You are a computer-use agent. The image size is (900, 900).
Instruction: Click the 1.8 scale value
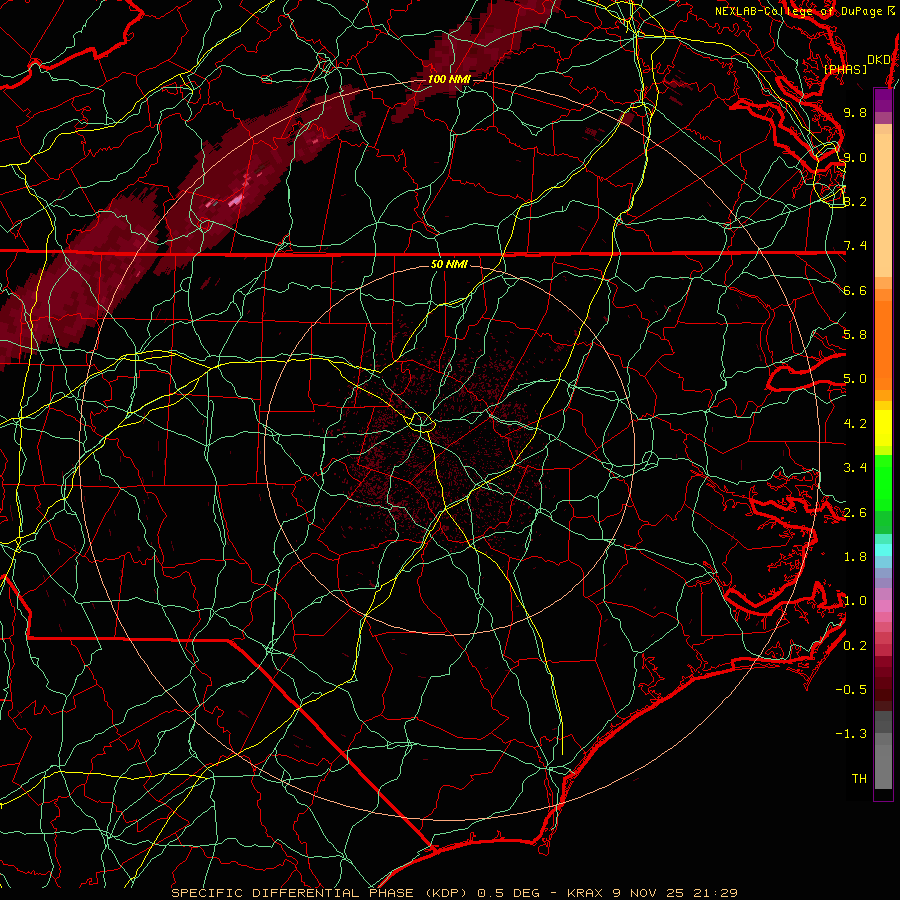855,557
